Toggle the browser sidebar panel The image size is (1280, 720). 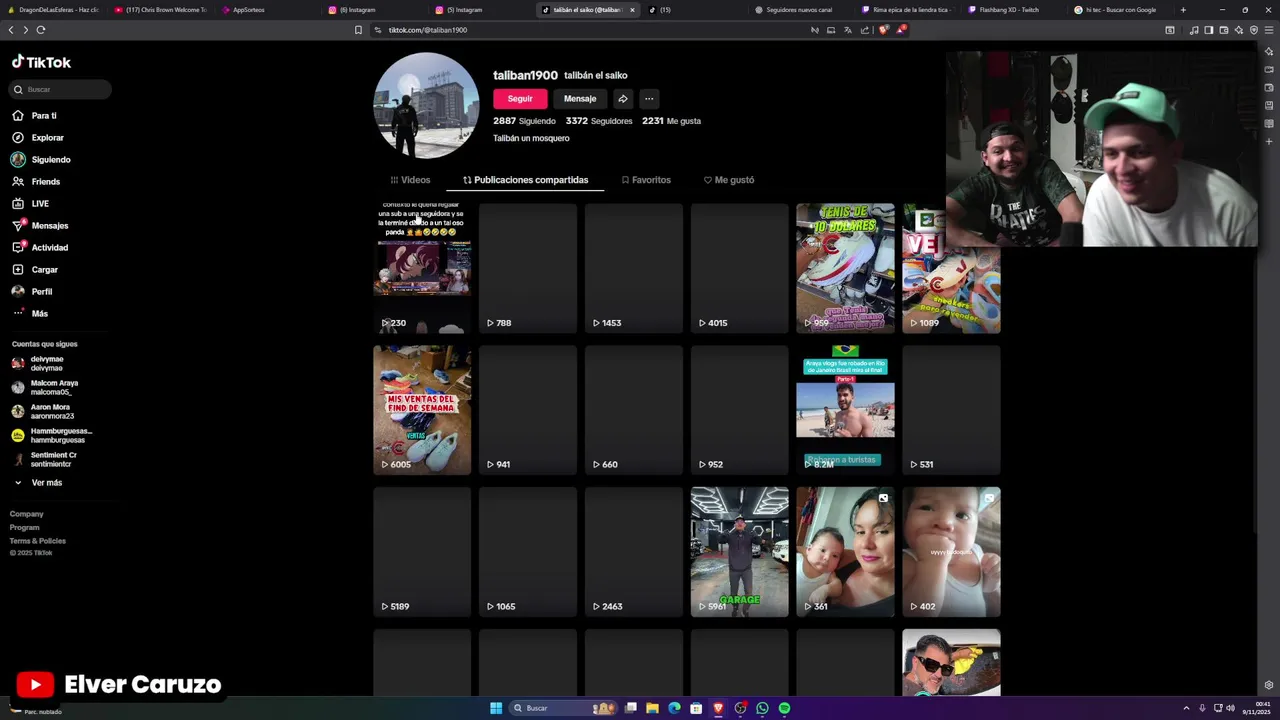(x=1208, y=30)
